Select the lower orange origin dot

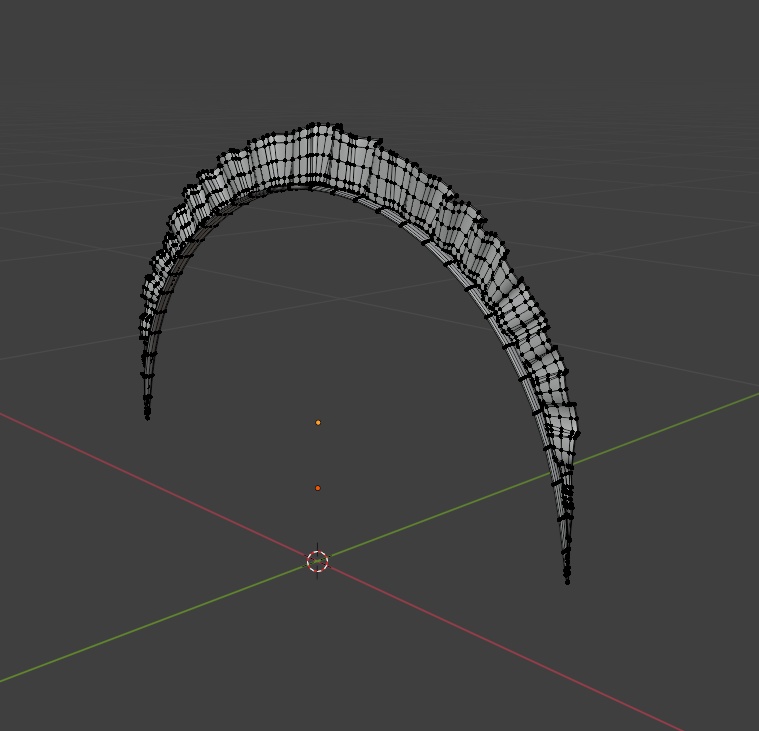click(318, 488)
